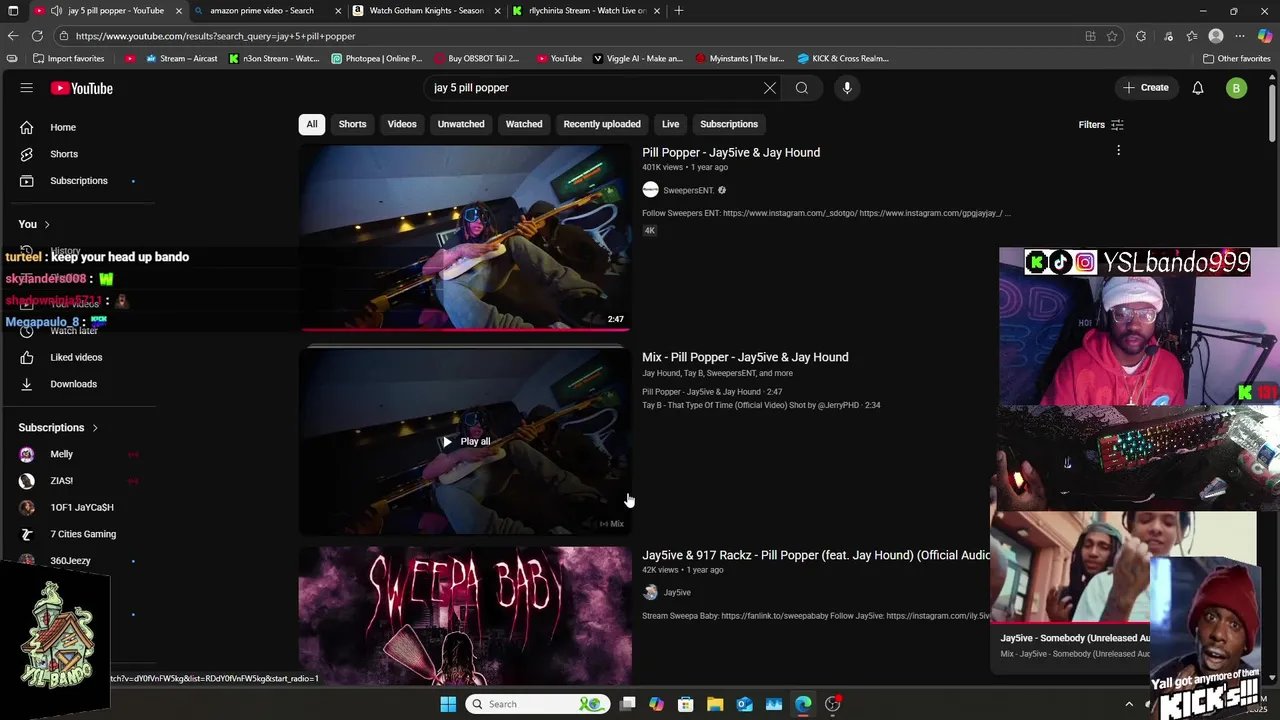Image resolution: width=1280 pixels, height=720 pixels.
Task: Select the Shorts filter chip
Action: [x=352, y=124]
